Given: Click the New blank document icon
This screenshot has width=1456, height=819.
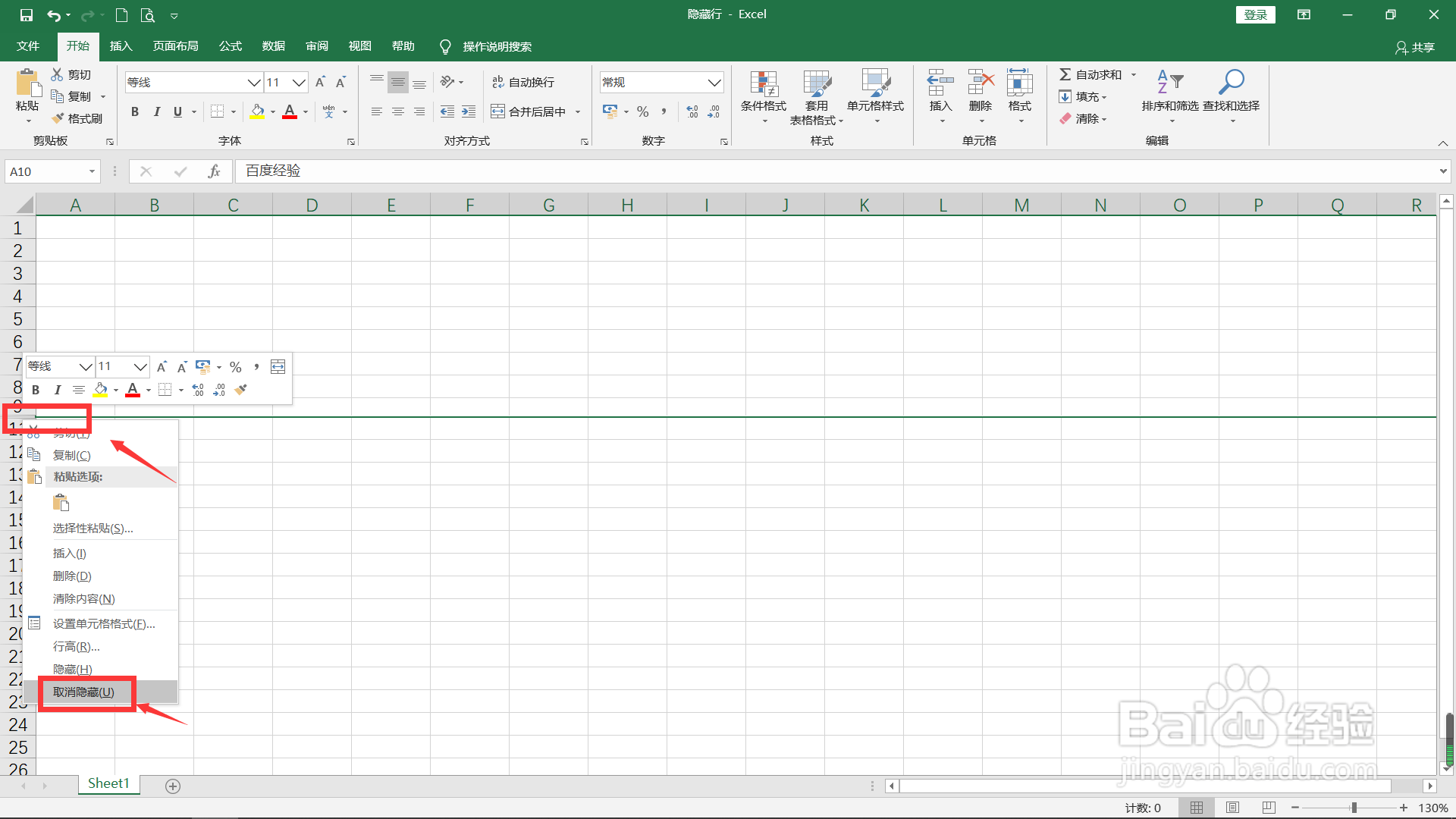Looking at the screenshot, I should click(121, 15).
